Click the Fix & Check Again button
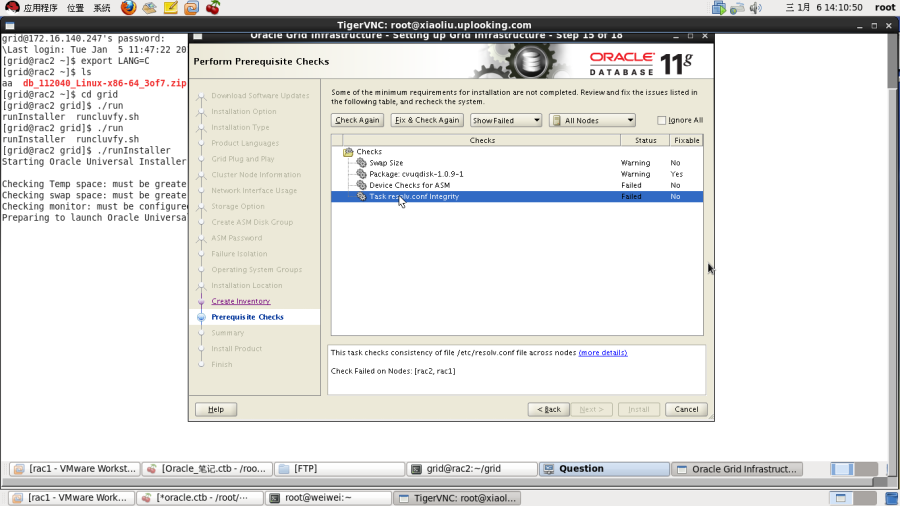Screen dimensions: 900x506 point(427,120)
